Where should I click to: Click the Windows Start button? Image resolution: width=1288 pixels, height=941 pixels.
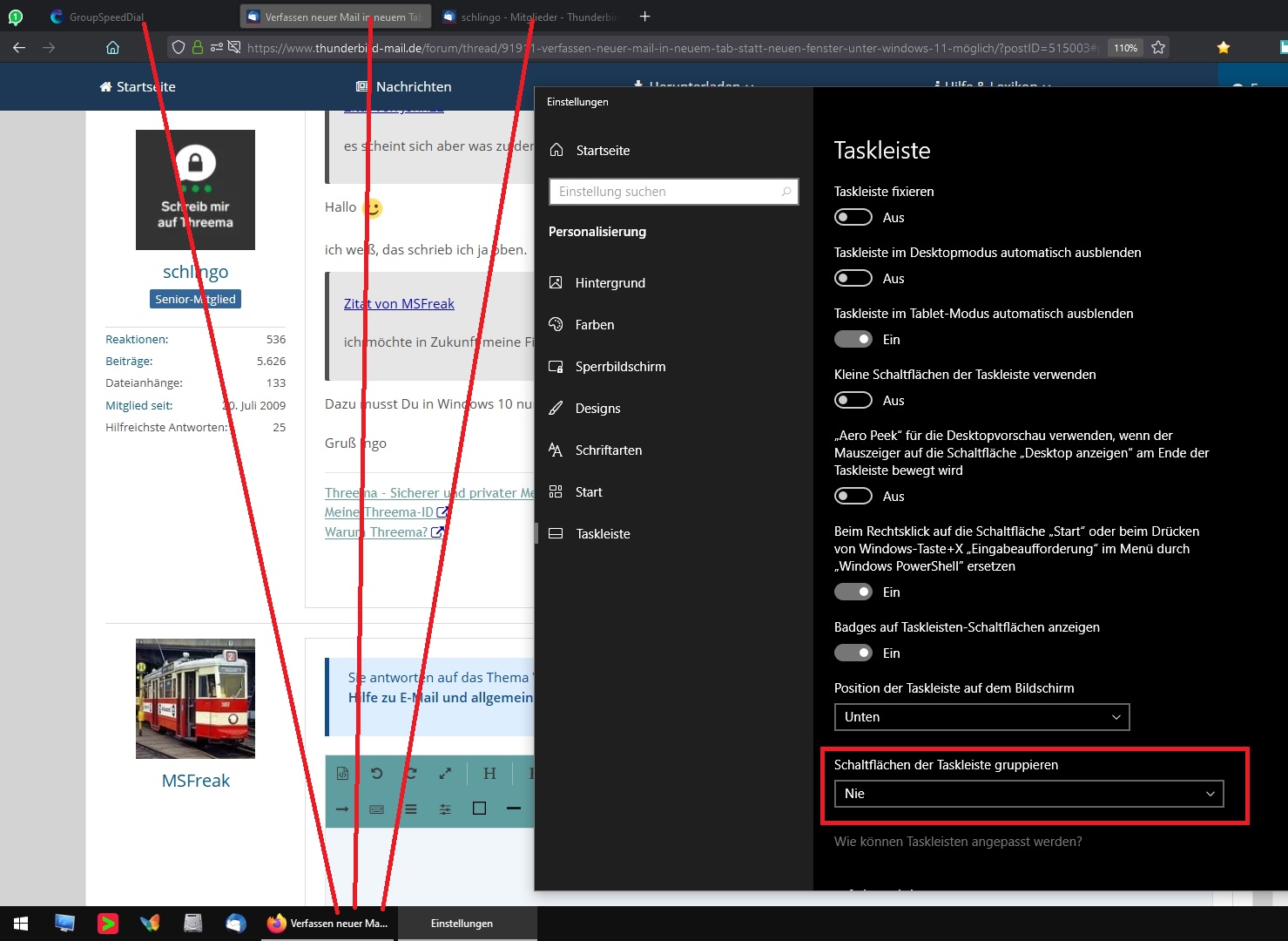pos(21,924)
